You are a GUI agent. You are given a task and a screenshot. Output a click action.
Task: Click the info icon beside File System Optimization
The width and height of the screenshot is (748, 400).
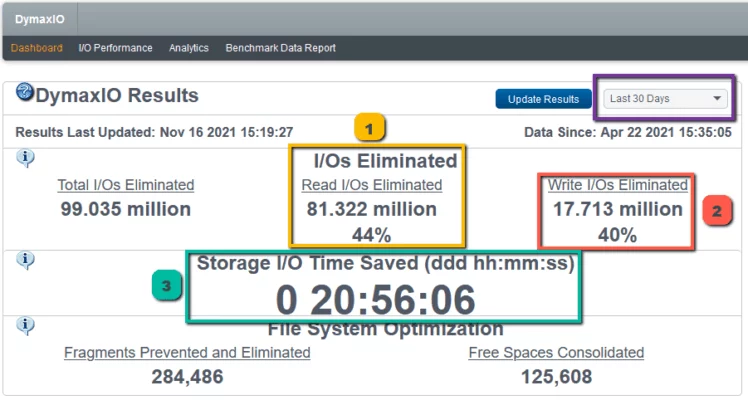[x=26, y=326]
